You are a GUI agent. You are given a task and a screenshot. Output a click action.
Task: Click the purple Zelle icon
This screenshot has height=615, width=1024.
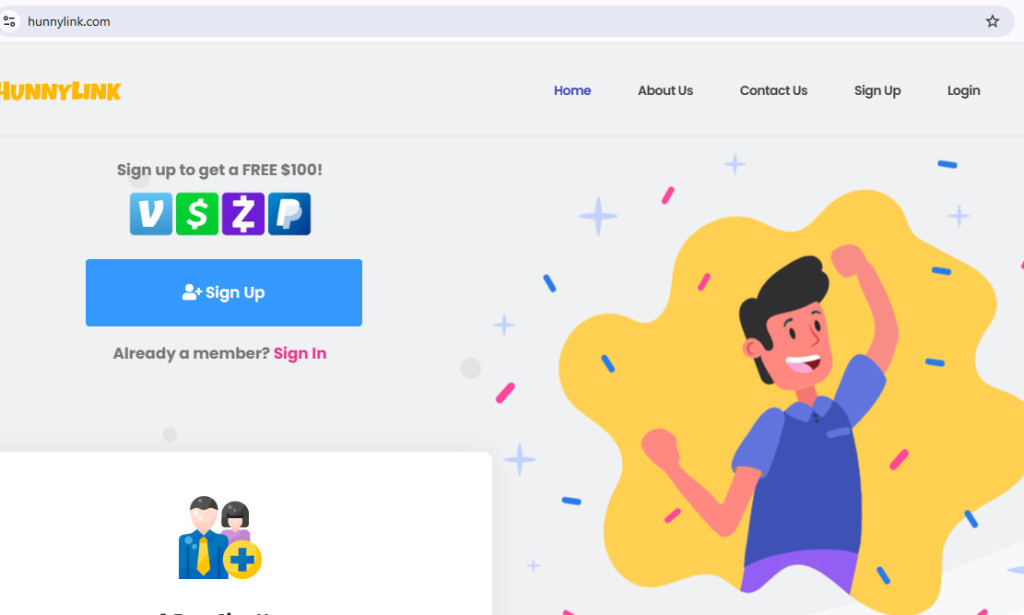tap(243, 213)
